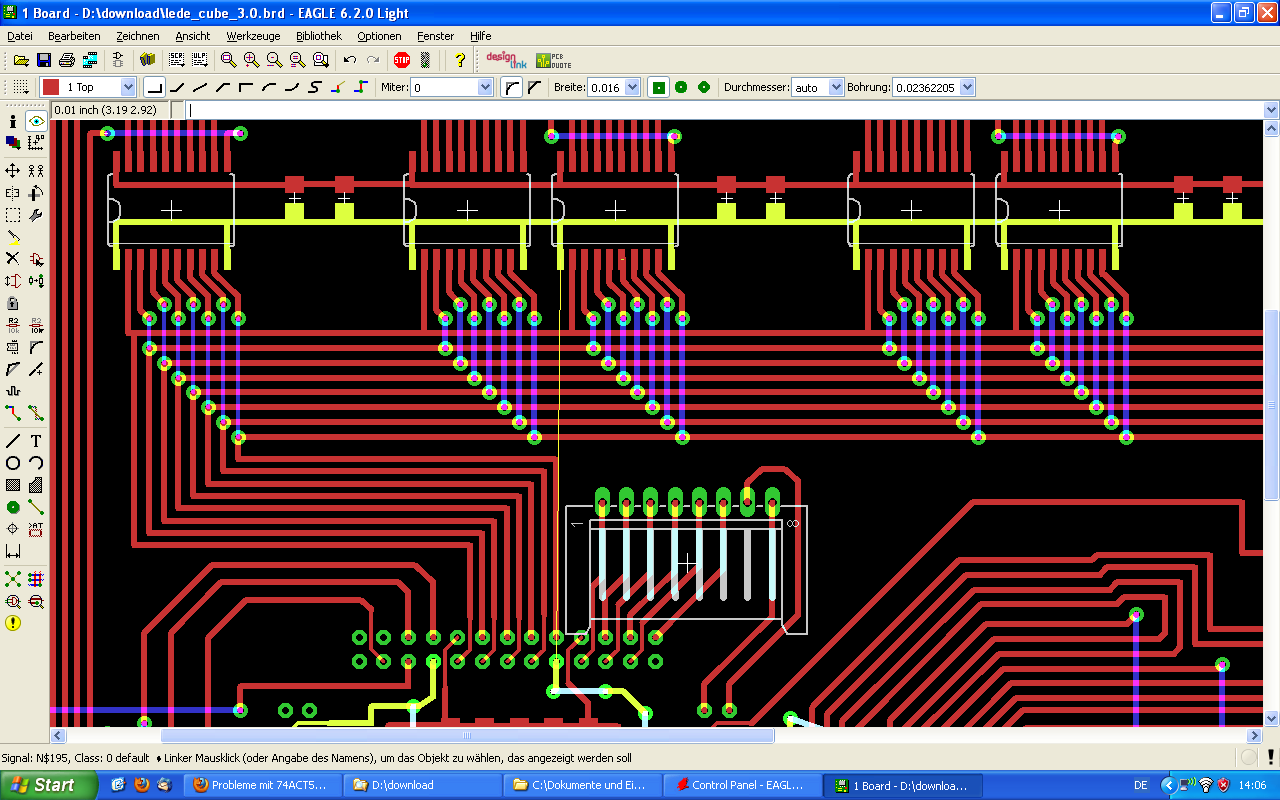
Task: Choose the round via shape
Action: [681, 87]
